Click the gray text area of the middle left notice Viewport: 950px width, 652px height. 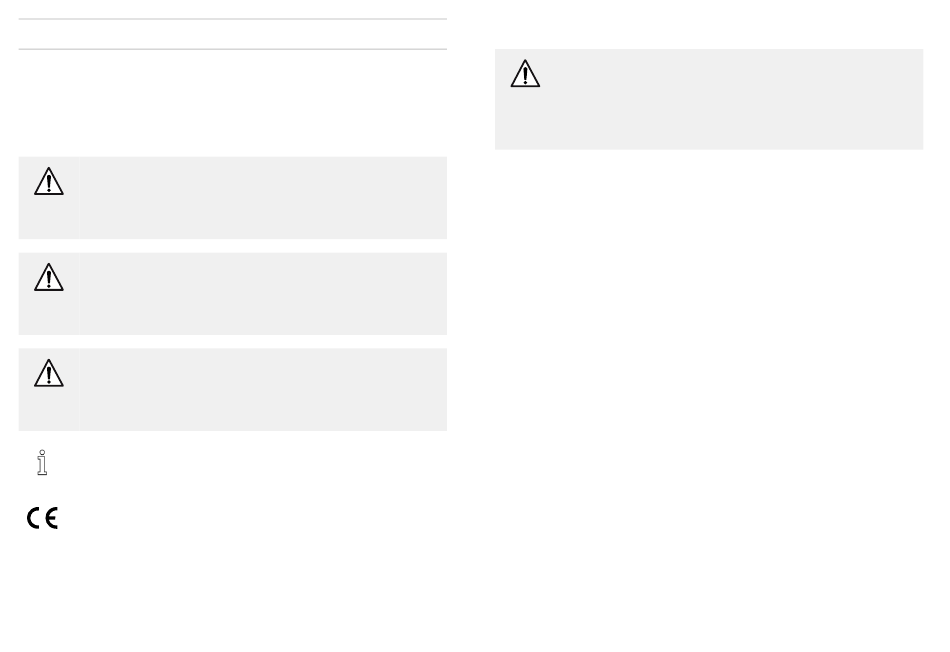pyautogui.click(x=263, y=294)
